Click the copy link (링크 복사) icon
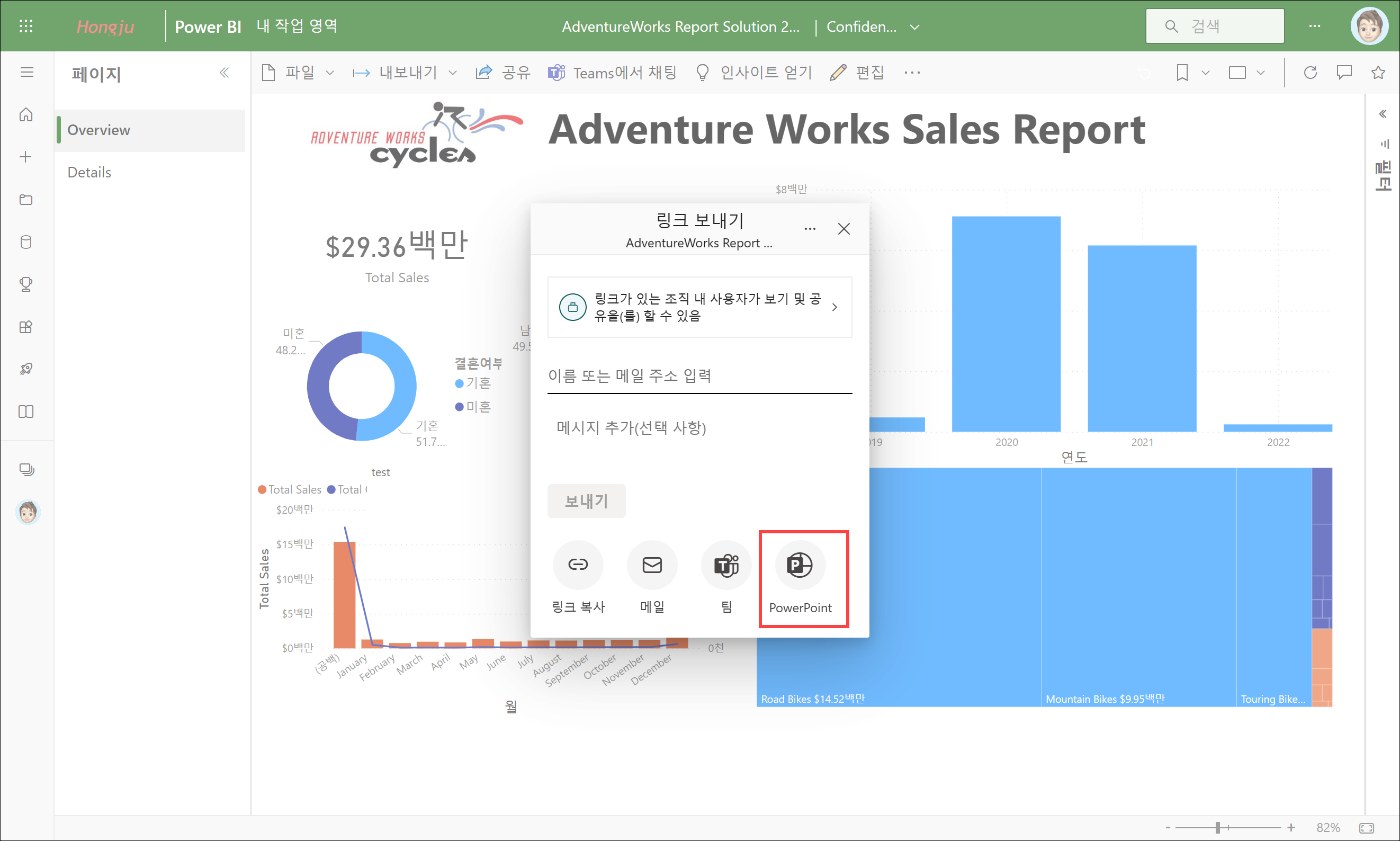1400x841 pixels. (x=577, y=565)
